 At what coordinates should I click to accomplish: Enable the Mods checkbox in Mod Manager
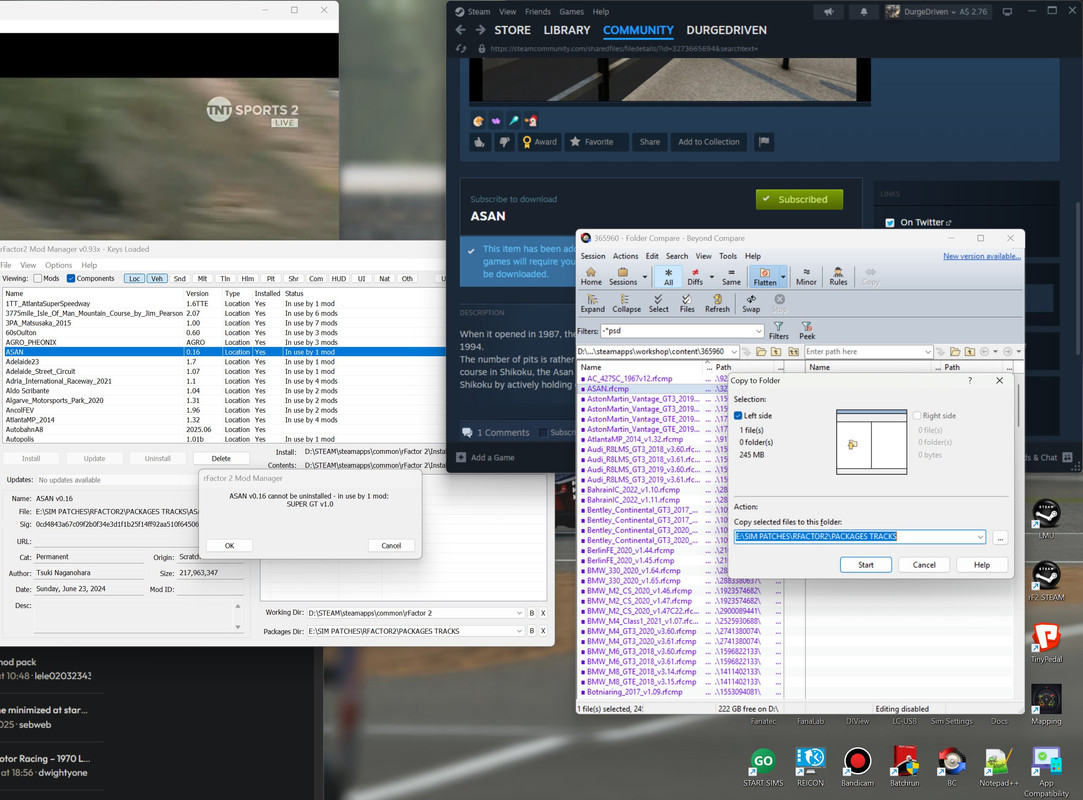[x=38, y=278]
